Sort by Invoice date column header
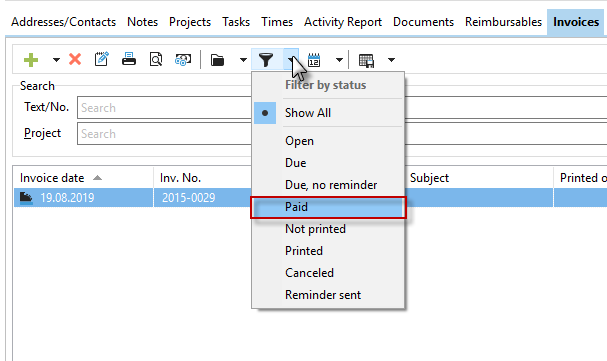The image size is (607, 361). coord(83,178)
